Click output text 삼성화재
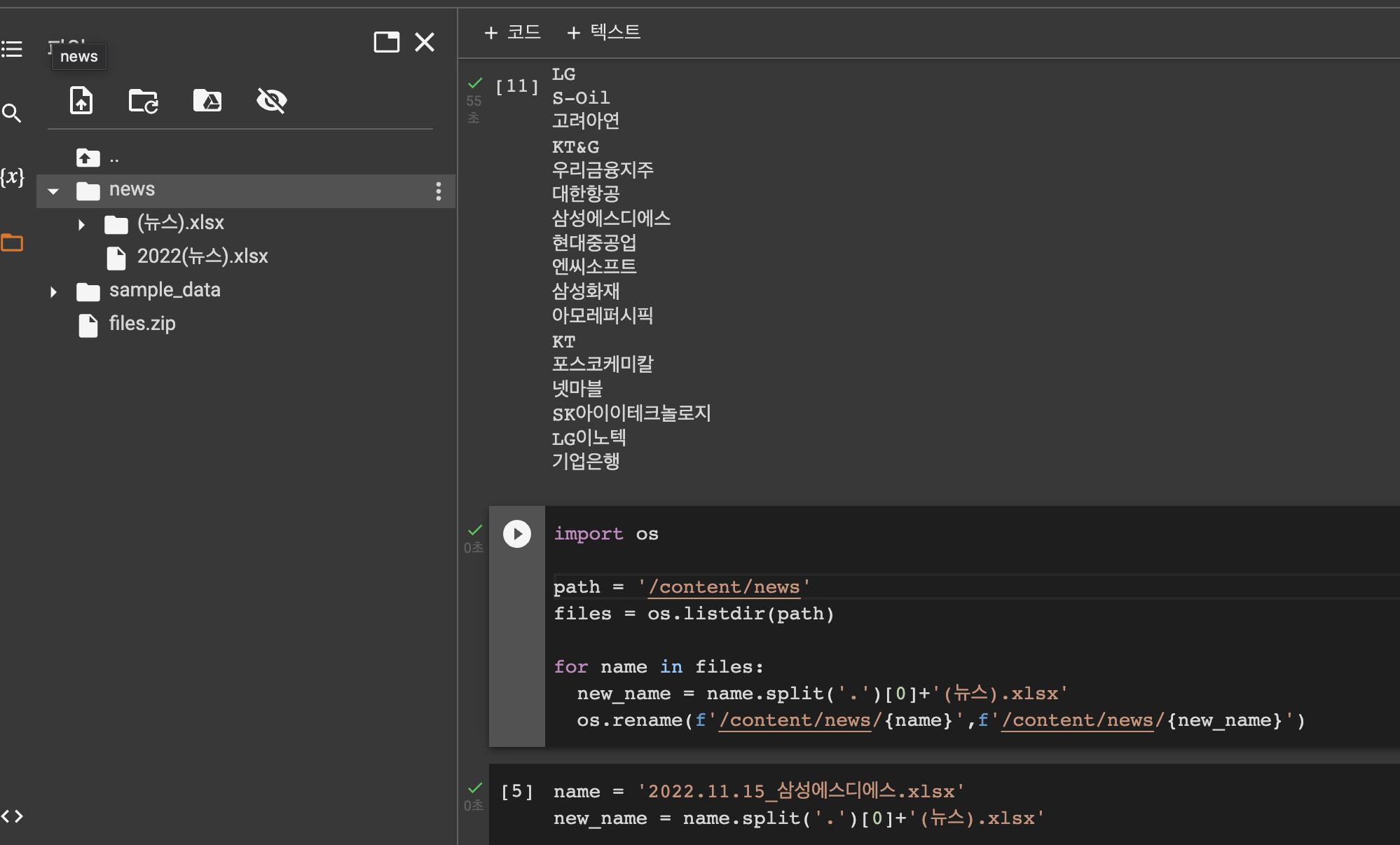Screen dimensions: 1400x845 click(x=586, y=291)
